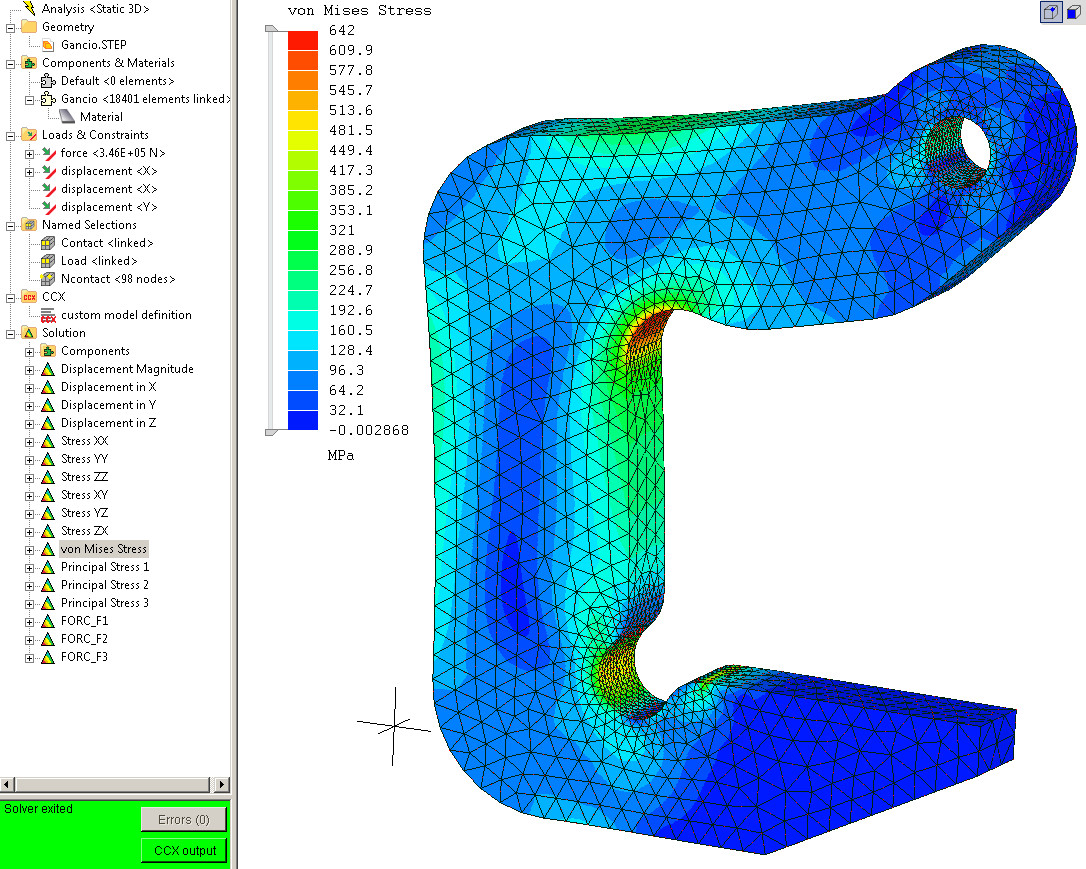Click the MPa unit label
Image resolution: width=1086 pixels, height=869 pixels.
point(341,456)
